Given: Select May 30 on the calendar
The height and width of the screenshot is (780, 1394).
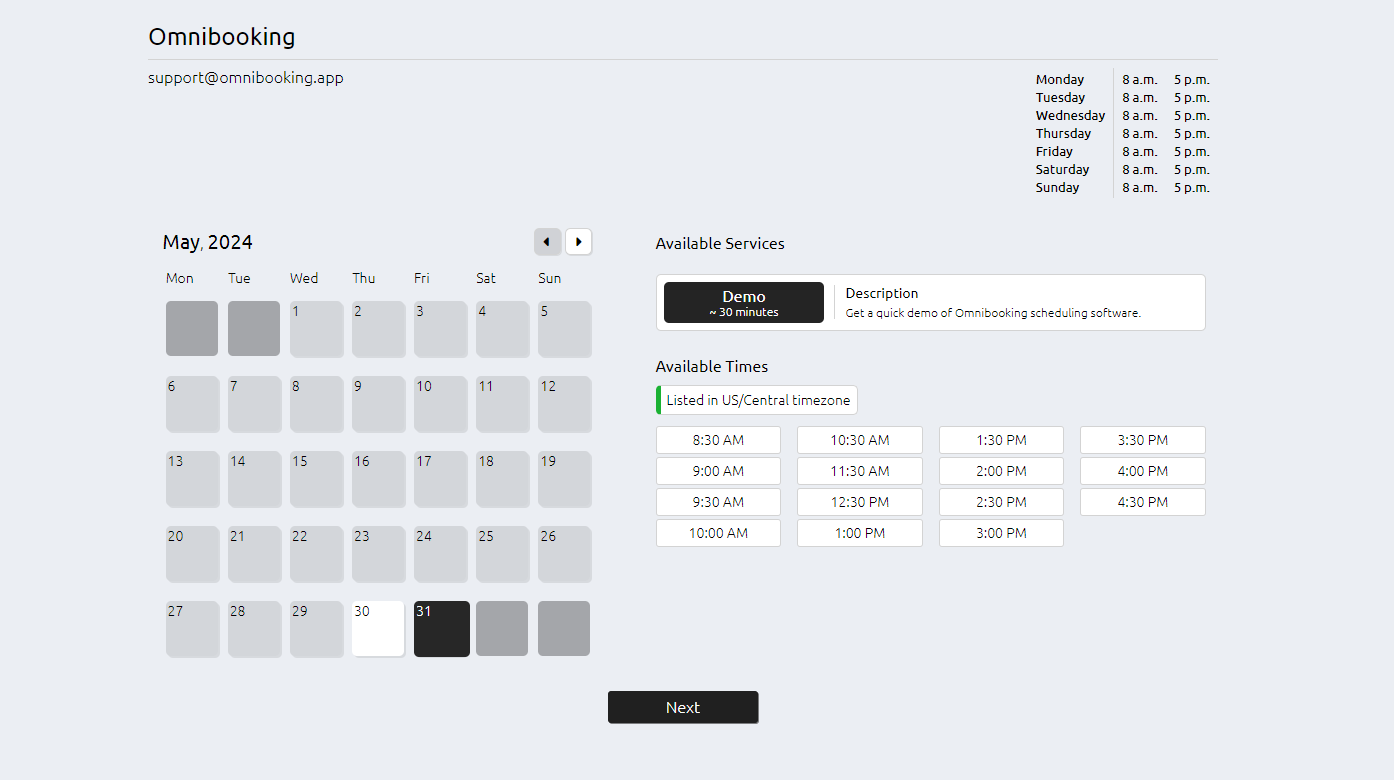Looking at the screenshot, I should tap(378, 629).
